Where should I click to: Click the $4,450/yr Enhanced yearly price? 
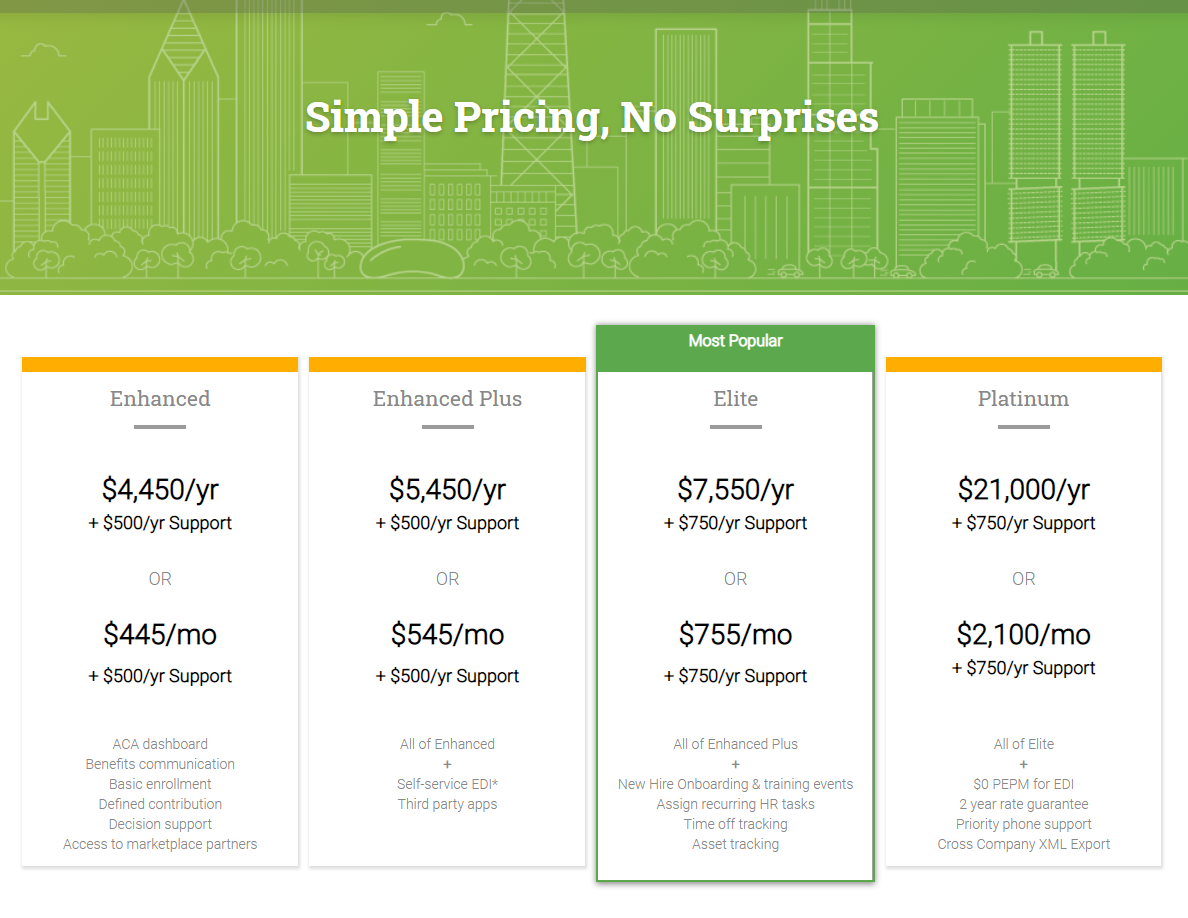(x=160, y=489)
